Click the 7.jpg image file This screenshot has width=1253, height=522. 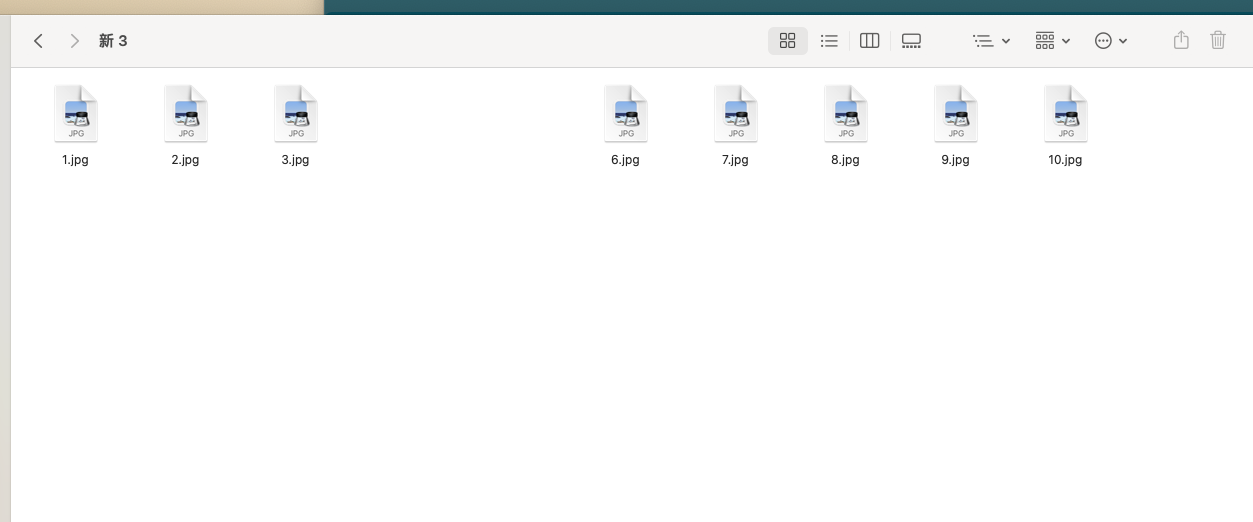736,114
